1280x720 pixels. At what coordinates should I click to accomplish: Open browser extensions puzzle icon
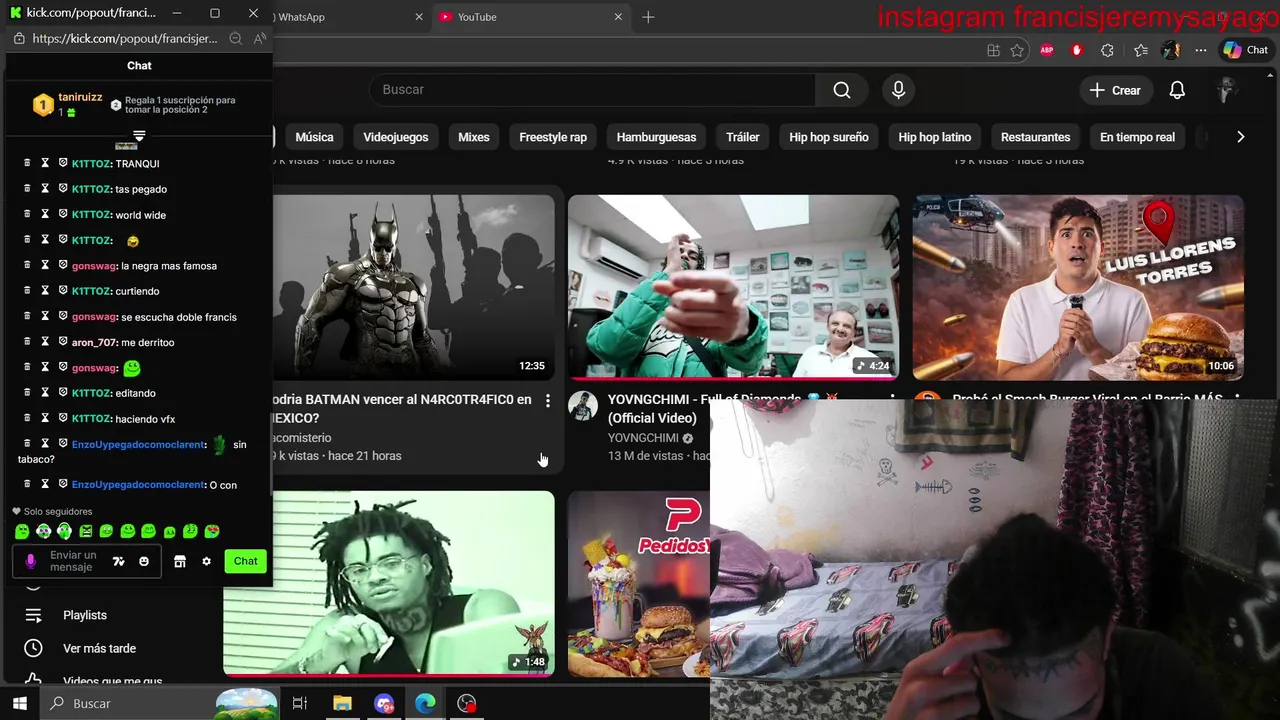click(x=1107, y=50)
